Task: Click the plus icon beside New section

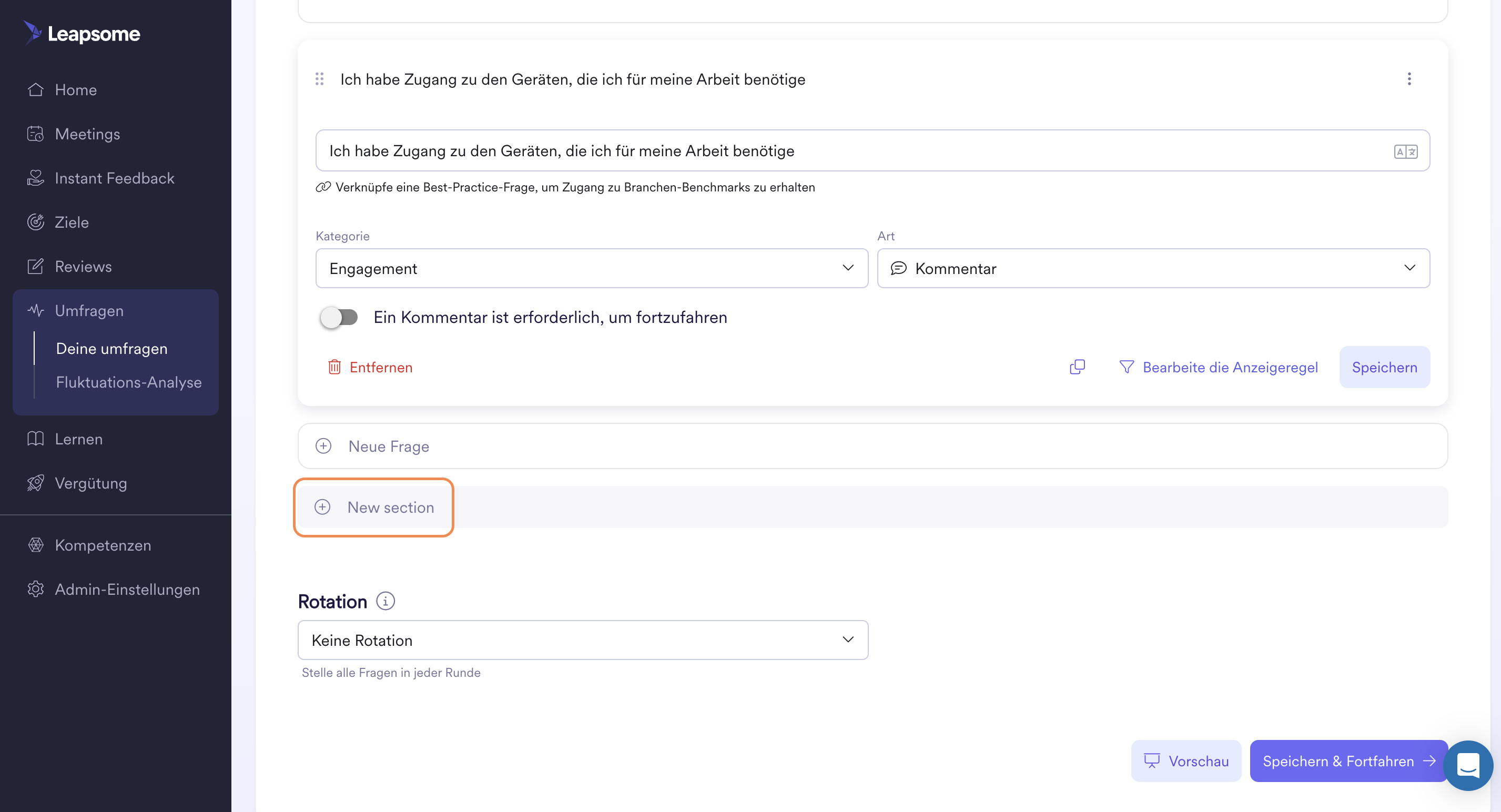Action: [x=322, y=507]
